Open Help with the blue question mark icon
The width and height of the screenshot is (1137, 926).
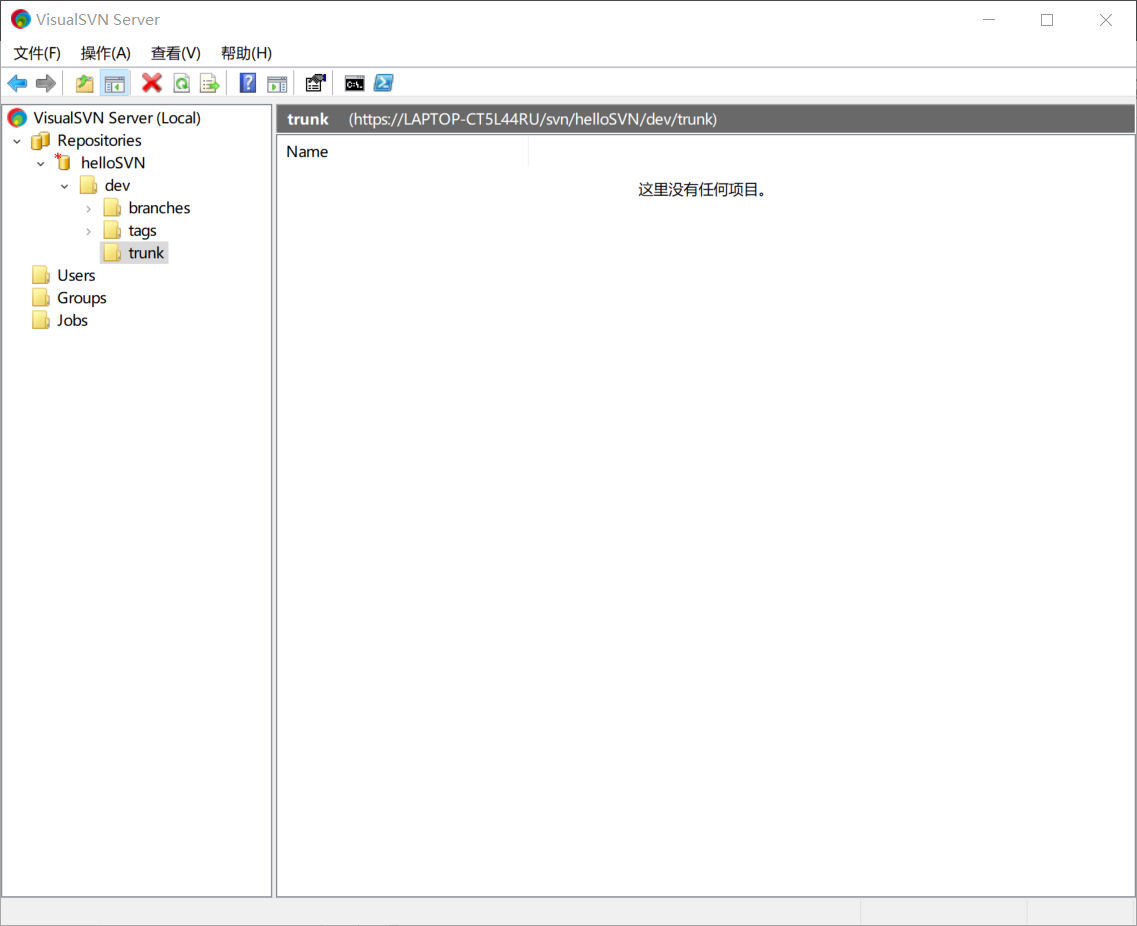point(248,83)
